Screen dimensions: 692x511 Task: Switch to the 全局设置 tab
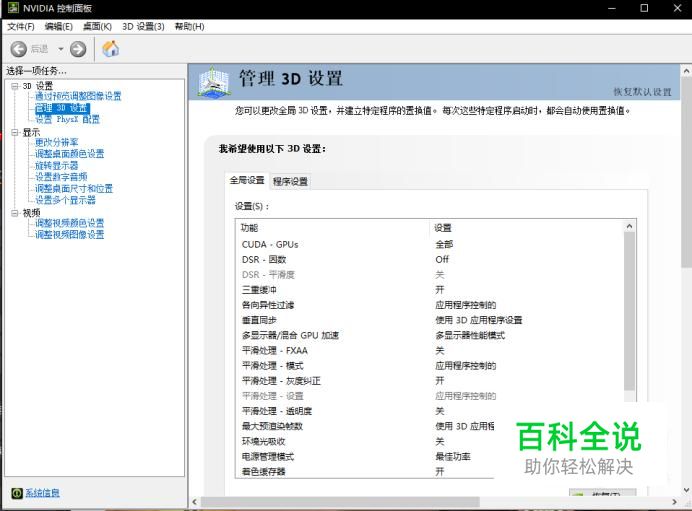click(x=247, y=180)
